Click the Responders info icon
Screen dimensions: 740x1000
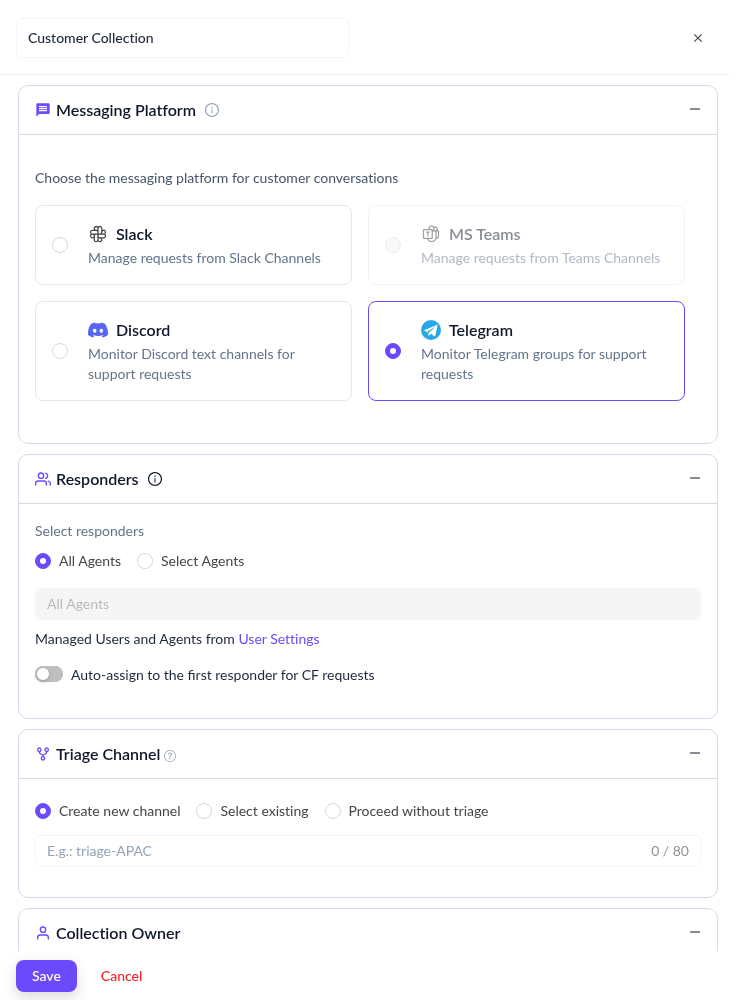(x=155, y=479)
